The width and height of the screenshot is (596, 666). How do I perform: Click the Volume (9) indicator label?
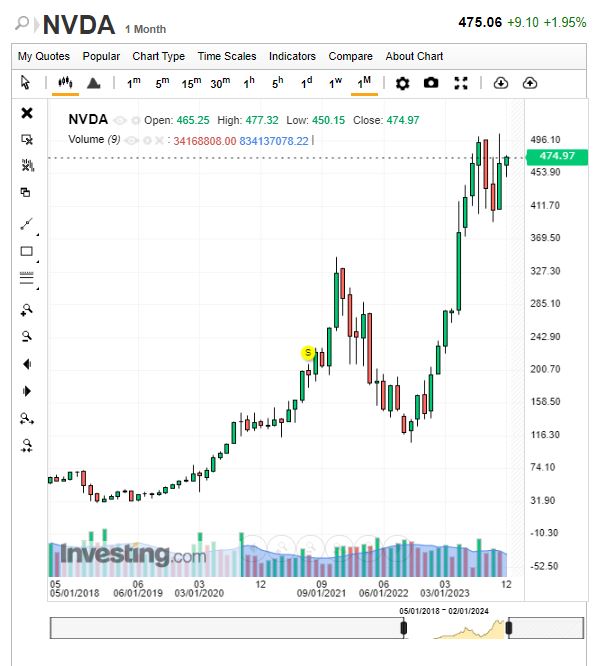[x=94, y=140]
